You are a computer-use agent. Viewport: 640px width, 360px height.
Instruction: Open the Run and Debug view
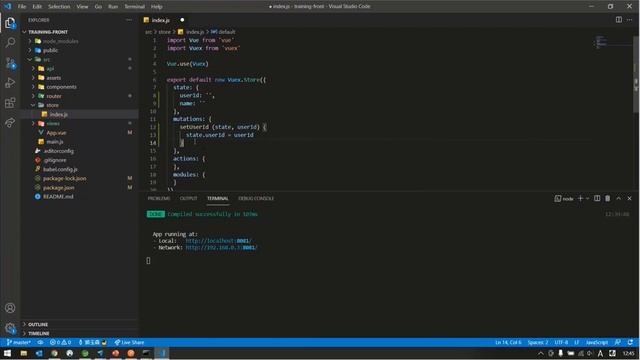(10, 83)
